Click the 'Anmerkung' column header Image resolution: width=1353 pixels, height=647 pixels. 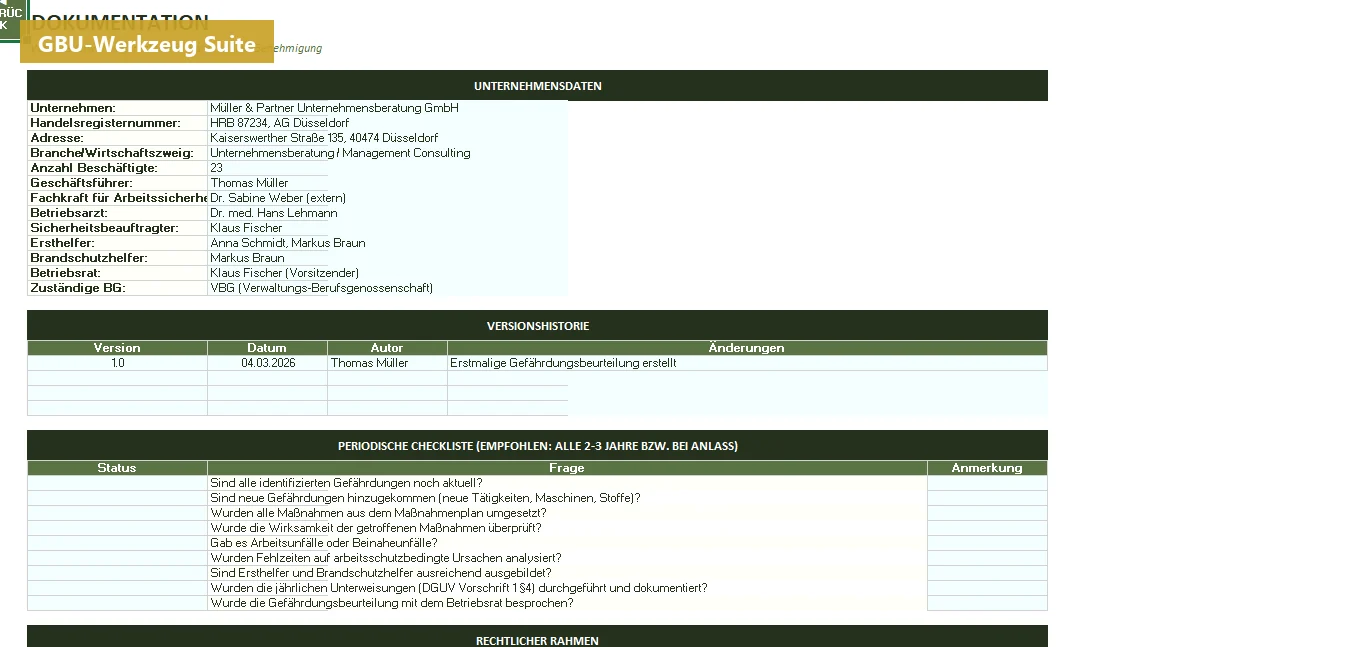(987, 468)
